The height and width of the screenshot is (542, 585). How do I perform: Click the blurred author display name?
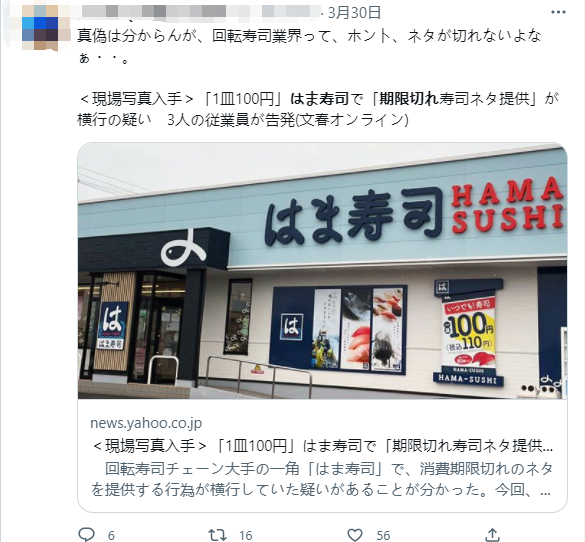(200, 12)
